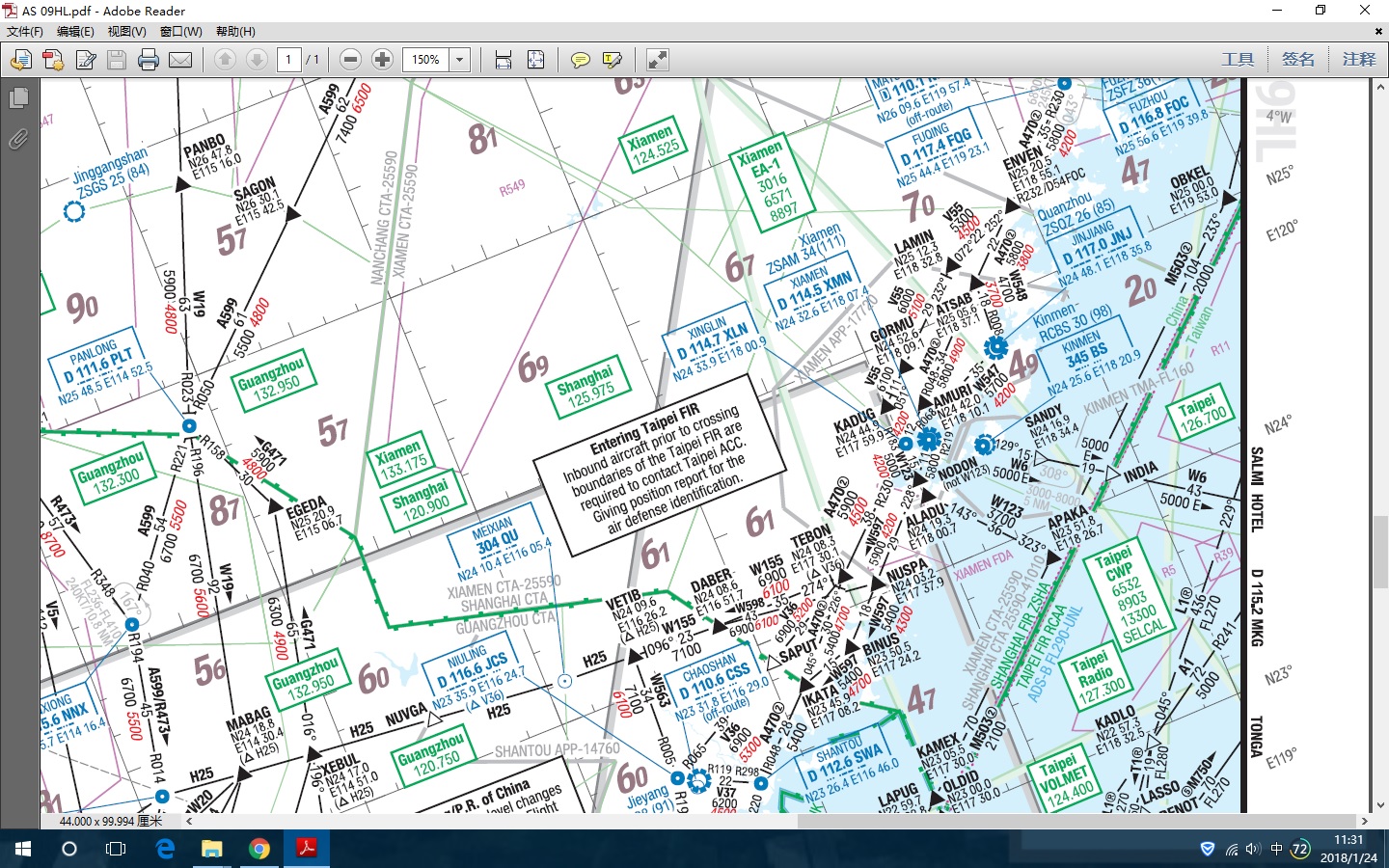Screen dimensions: 1389x868
Task: Add a sticky note comment
Action: pos(580,60)
